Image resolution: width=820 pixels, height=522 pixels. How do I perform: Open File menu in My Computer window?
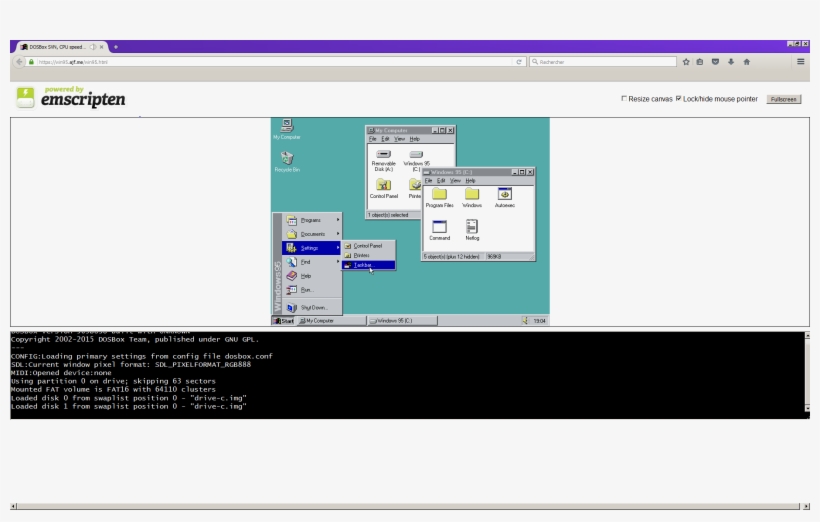pyautogui.click(x=372, y=139)
